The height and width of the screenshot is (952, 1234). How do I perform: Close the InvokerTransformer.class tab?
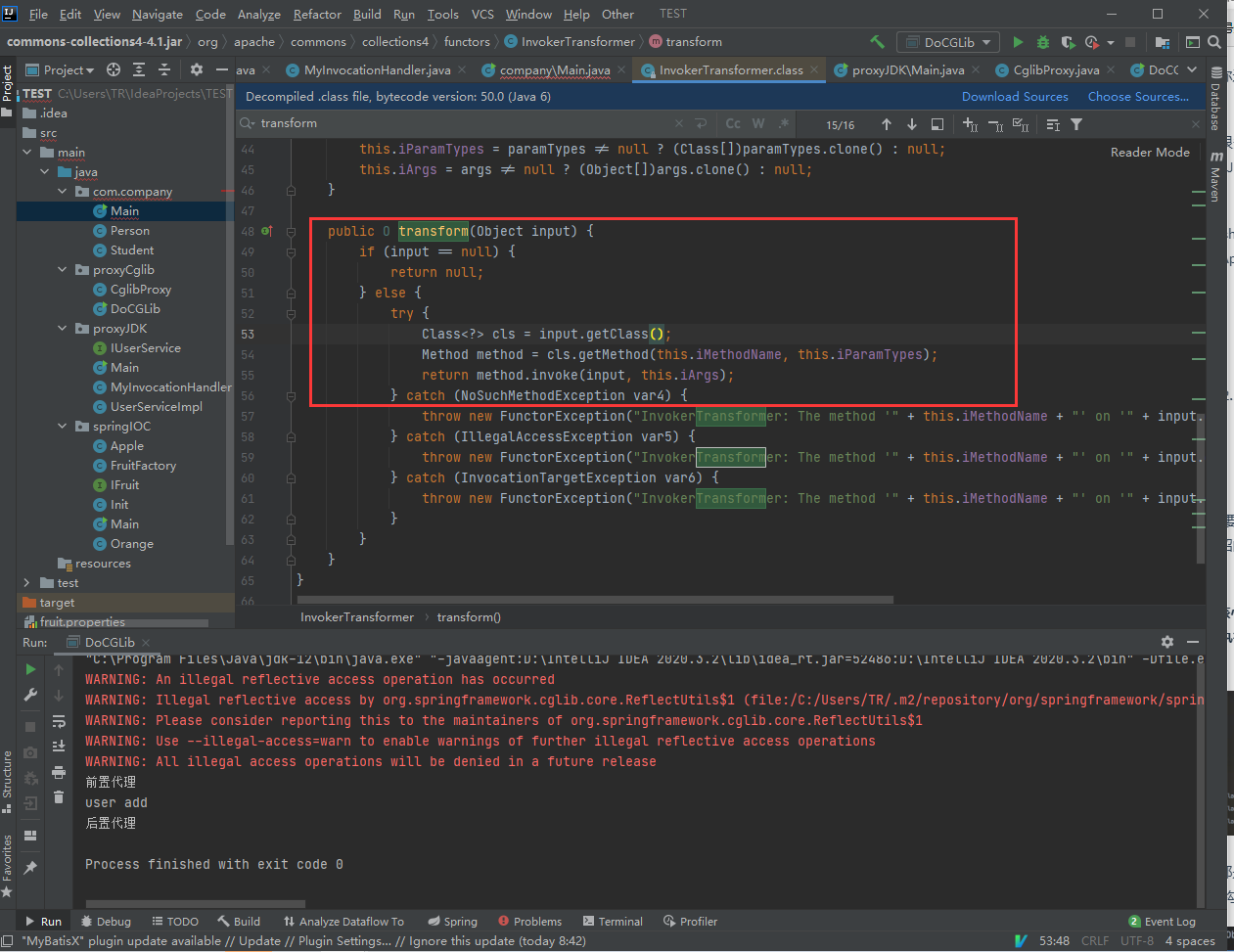[814, 69]
